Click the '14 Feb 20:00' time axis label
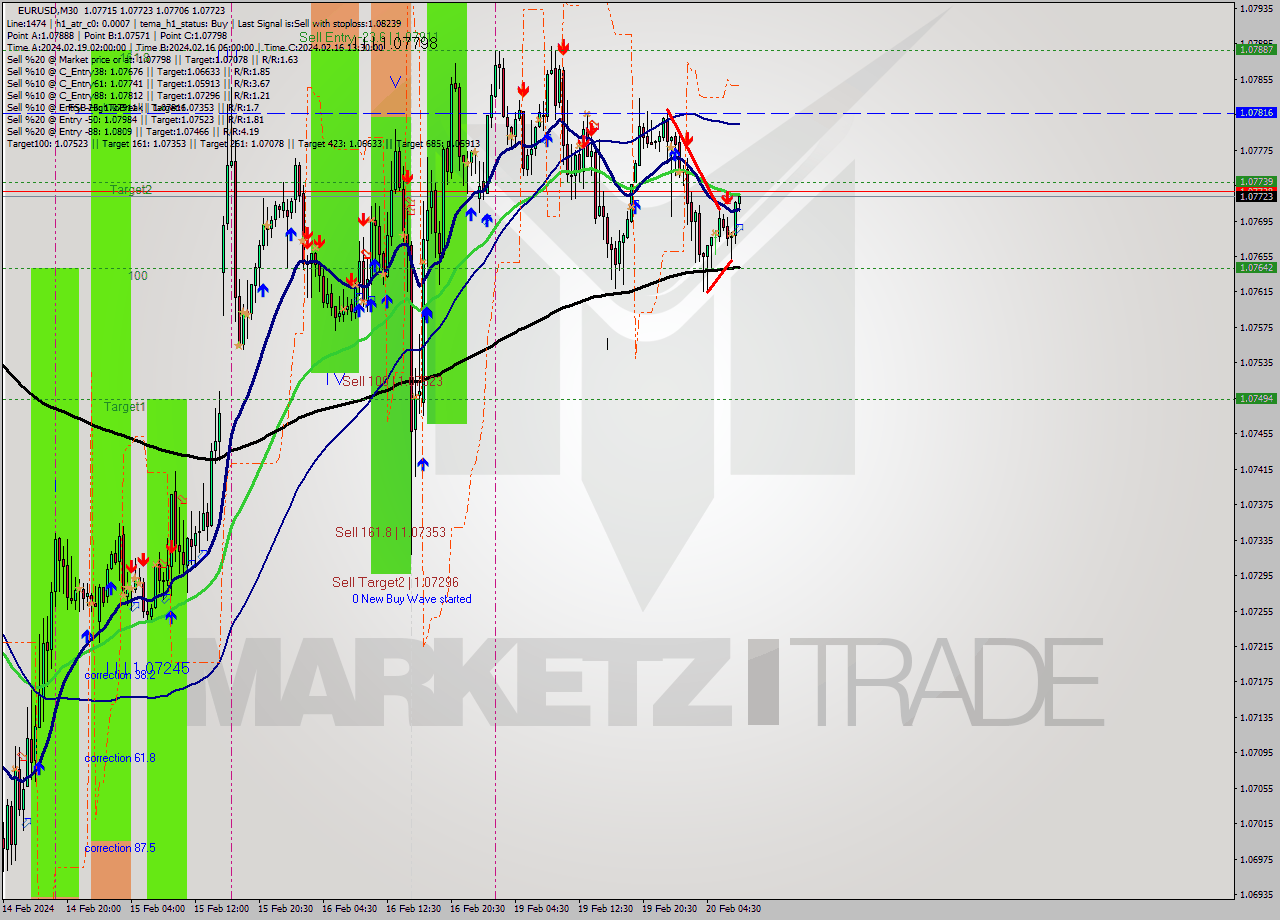This screenshot has height=920, width=1280. tap(94, 909)
